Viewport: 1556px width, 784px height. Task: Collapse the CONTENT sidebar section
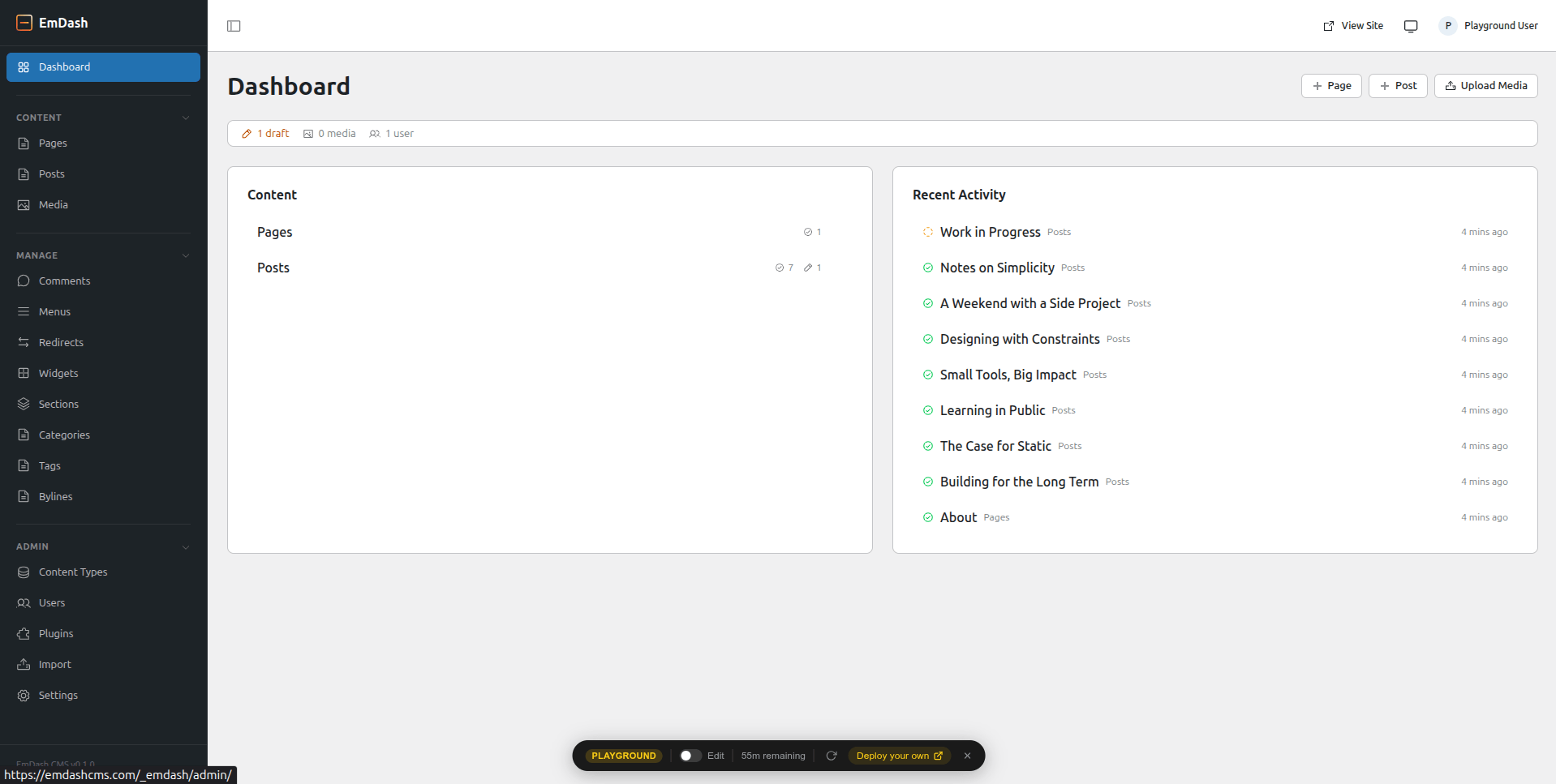(186, 118)
